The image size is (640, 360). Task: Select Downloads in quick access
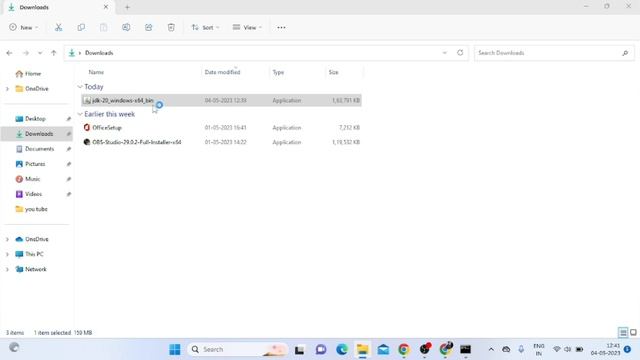point(39,134)
